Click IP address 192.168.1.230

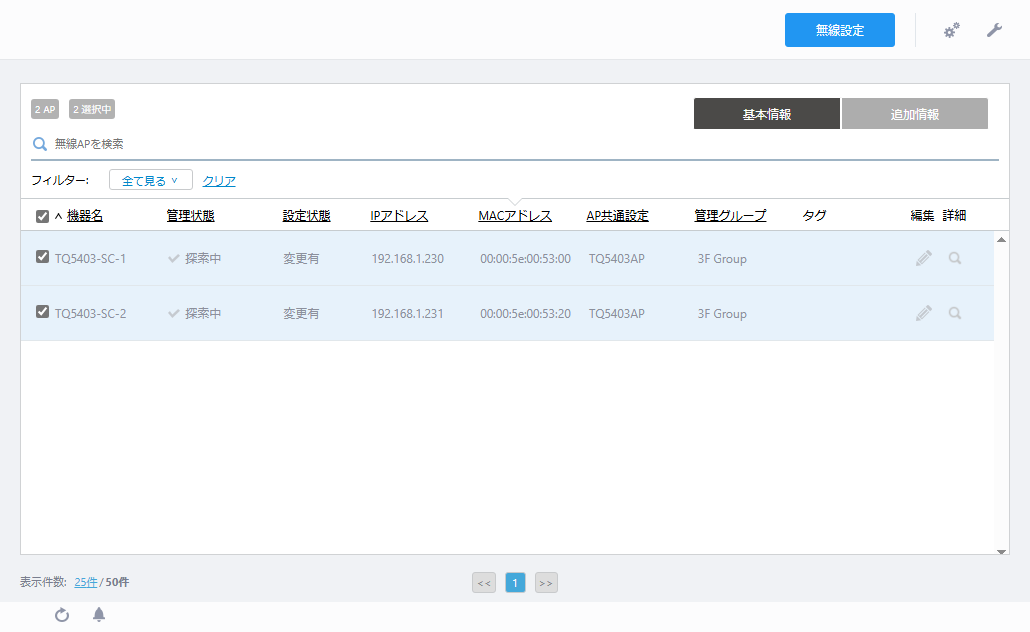(408, 259)
